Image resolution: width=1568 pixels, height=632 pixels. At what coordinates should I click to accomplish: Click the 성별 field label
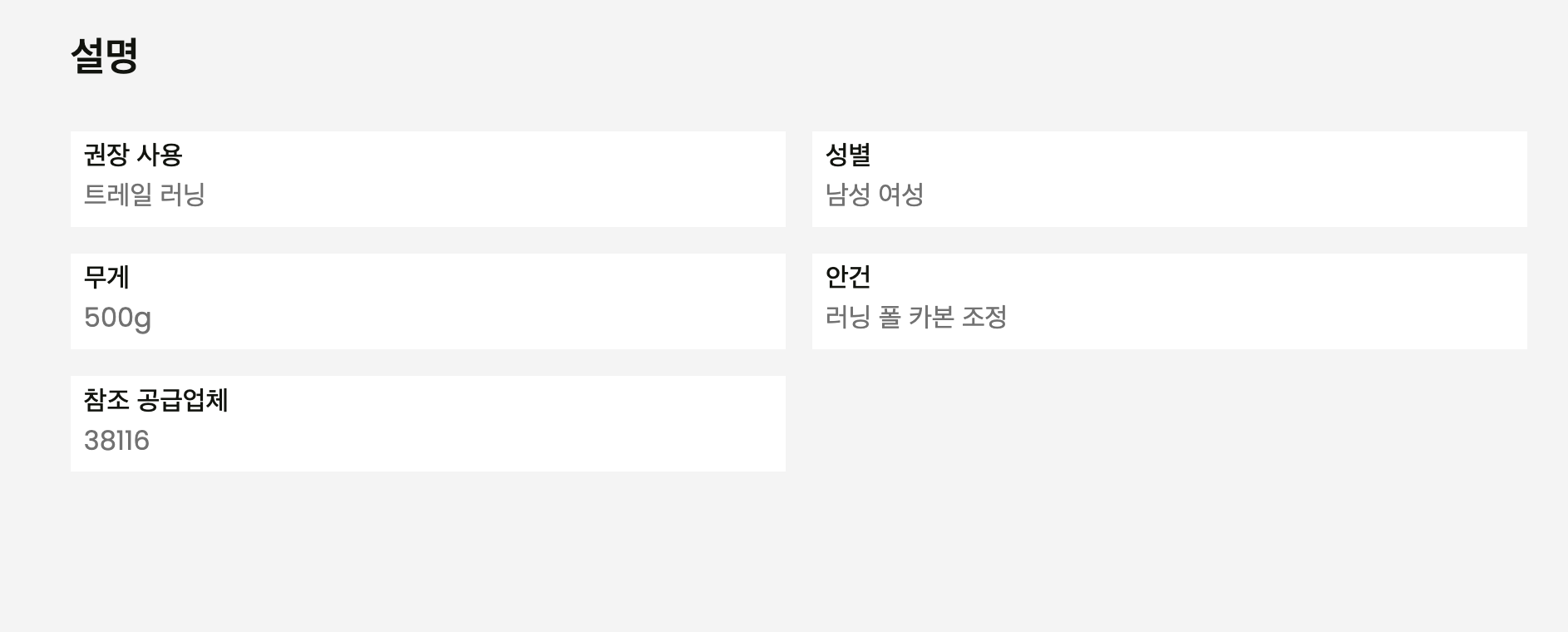(x=847, y=155)
